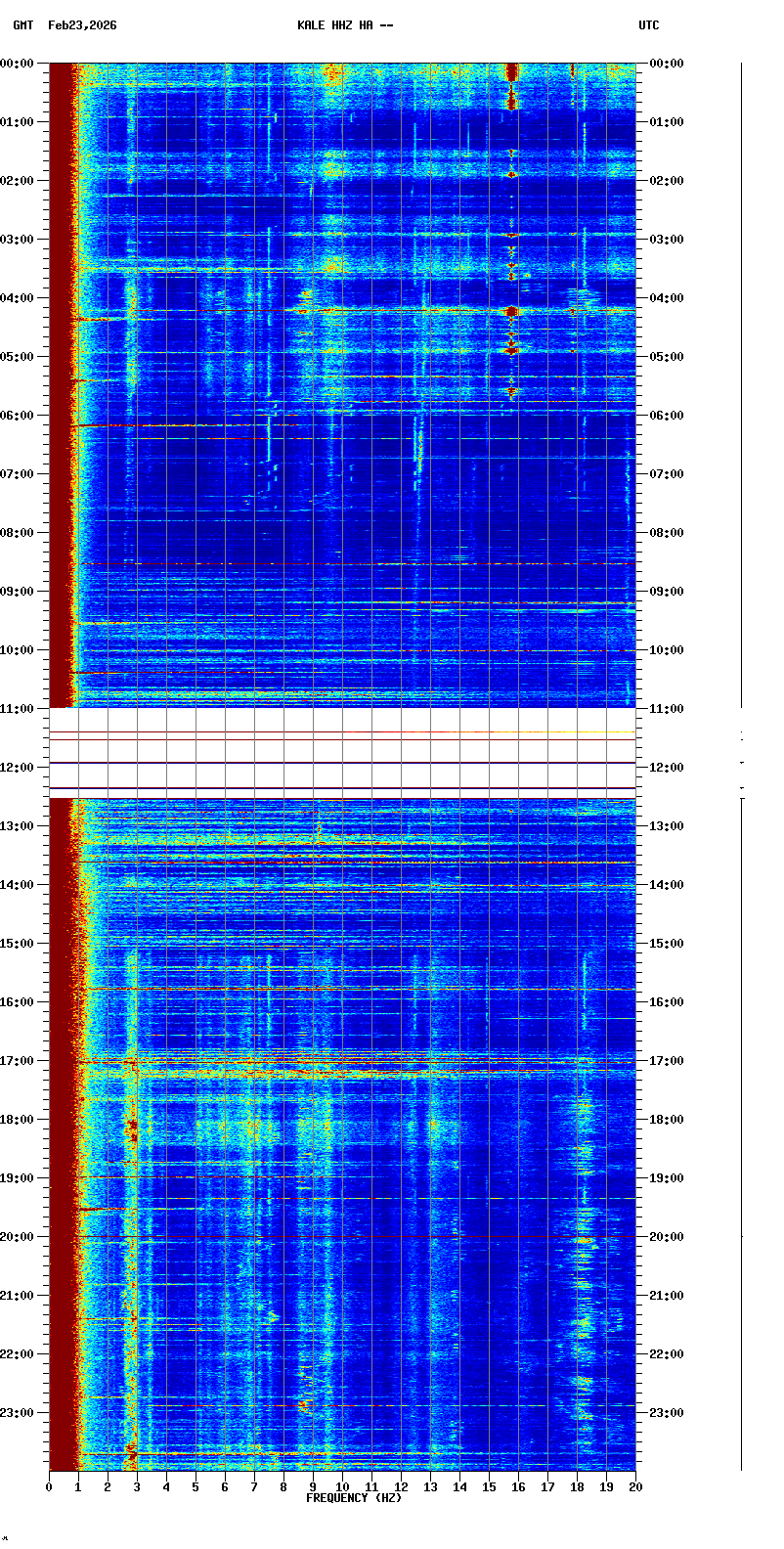Click the 16 Hz tick label on frequency axis
Viewport: 784px width, 1549px height.
tap(518, 1487)
